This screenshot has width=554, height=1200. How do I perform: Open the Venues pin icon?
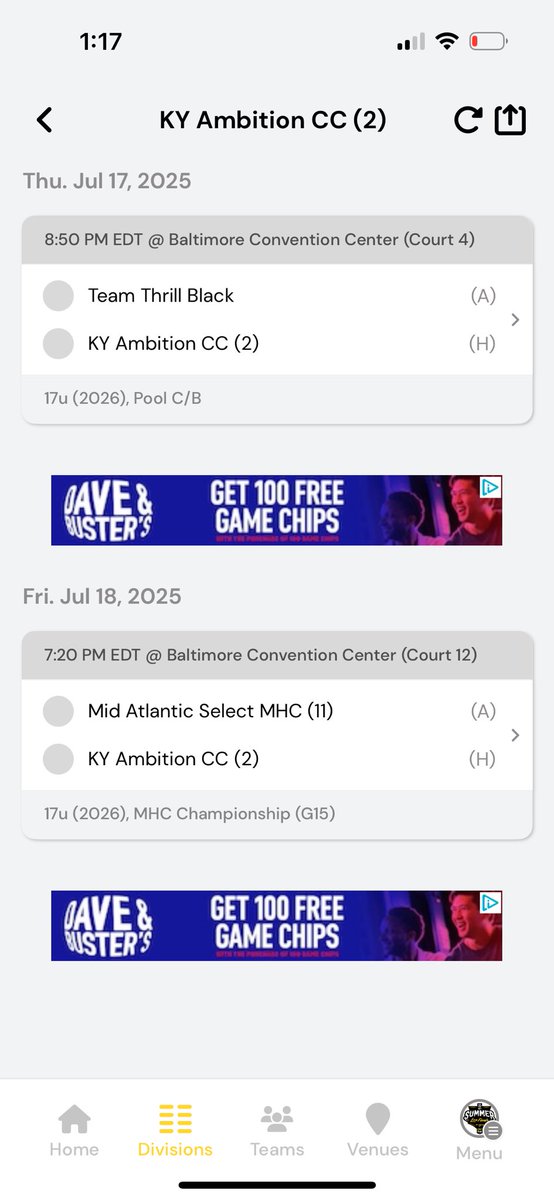pos(377,1119)
